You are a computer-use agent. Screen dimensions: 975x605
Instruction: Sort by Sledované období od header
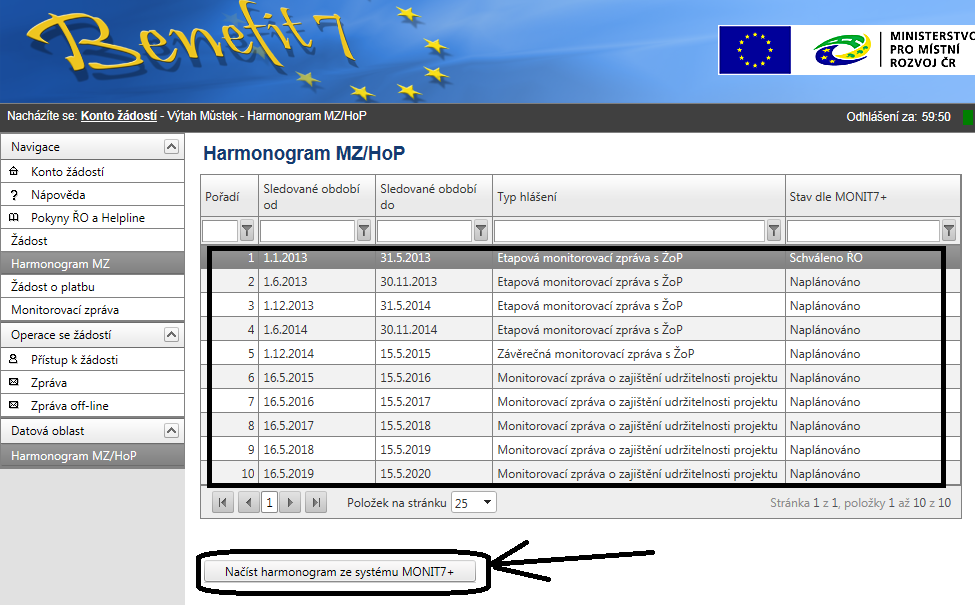(312, 196)
